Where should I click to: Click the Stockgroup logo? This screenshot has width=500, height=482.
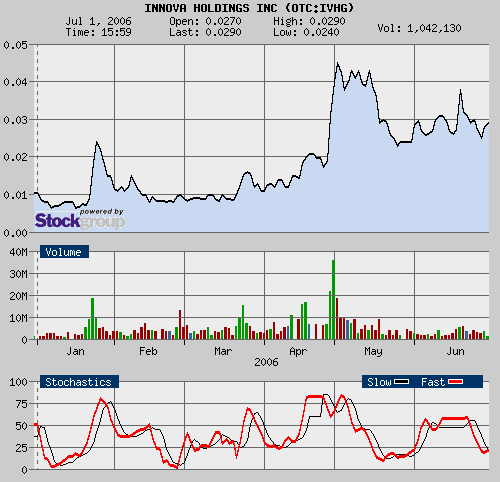(80, 219)
